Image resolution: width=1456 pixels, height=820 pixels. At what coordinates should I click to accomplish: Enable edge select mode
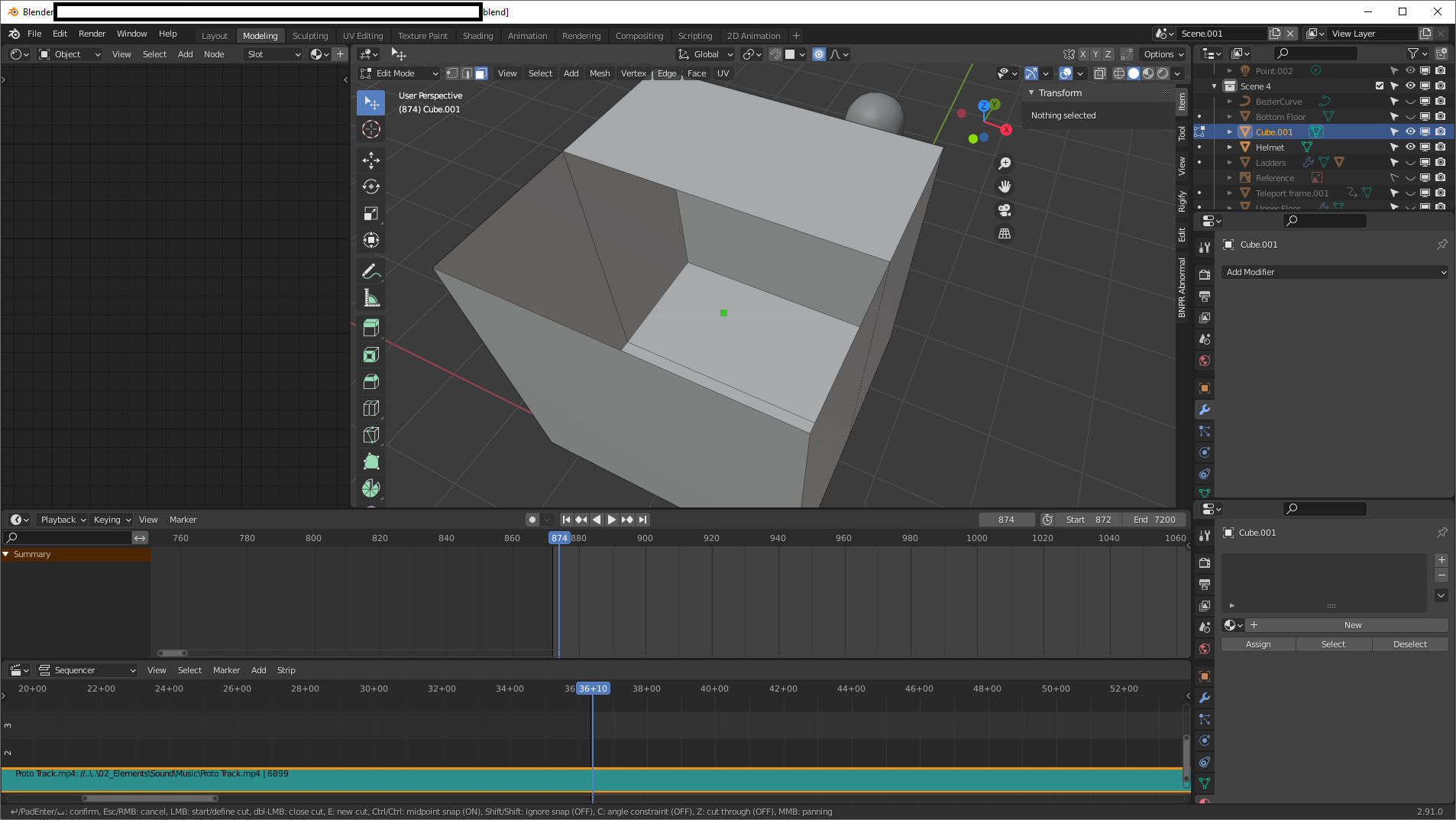pyautogui.click(x=467, y=73)
